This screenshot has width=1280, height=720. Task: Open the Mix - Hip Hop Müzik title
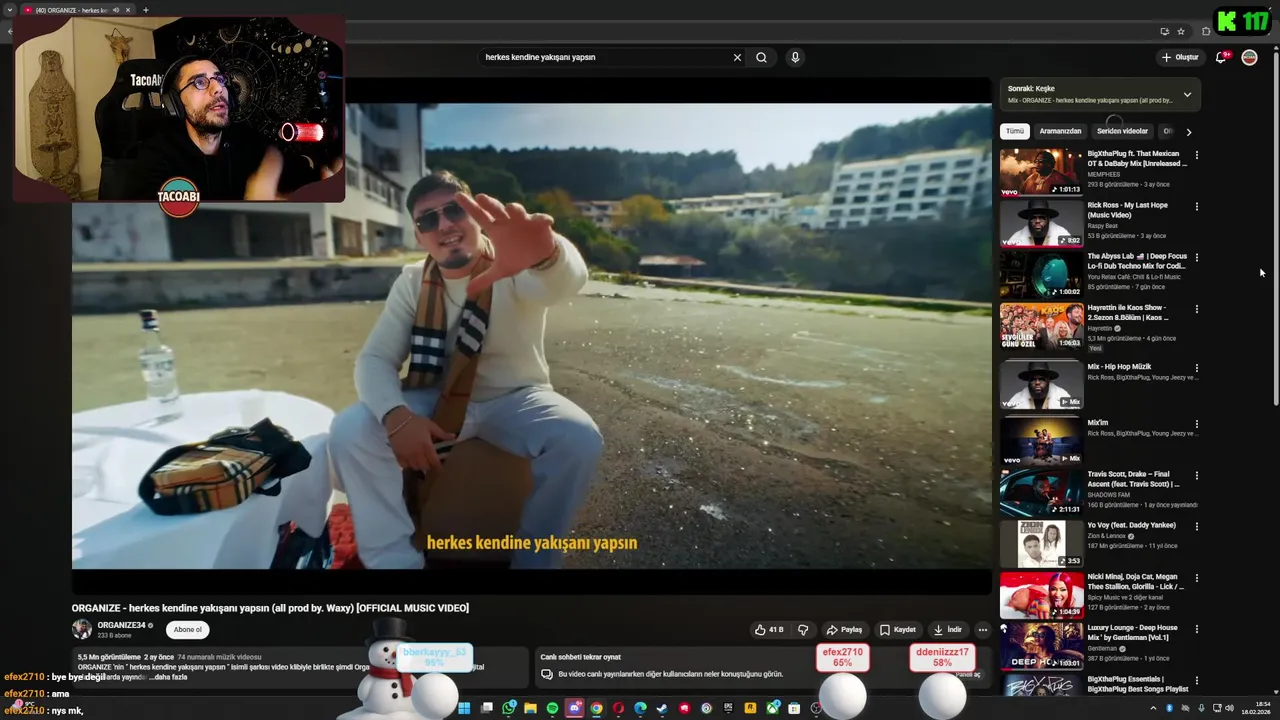pos(1119,367)
